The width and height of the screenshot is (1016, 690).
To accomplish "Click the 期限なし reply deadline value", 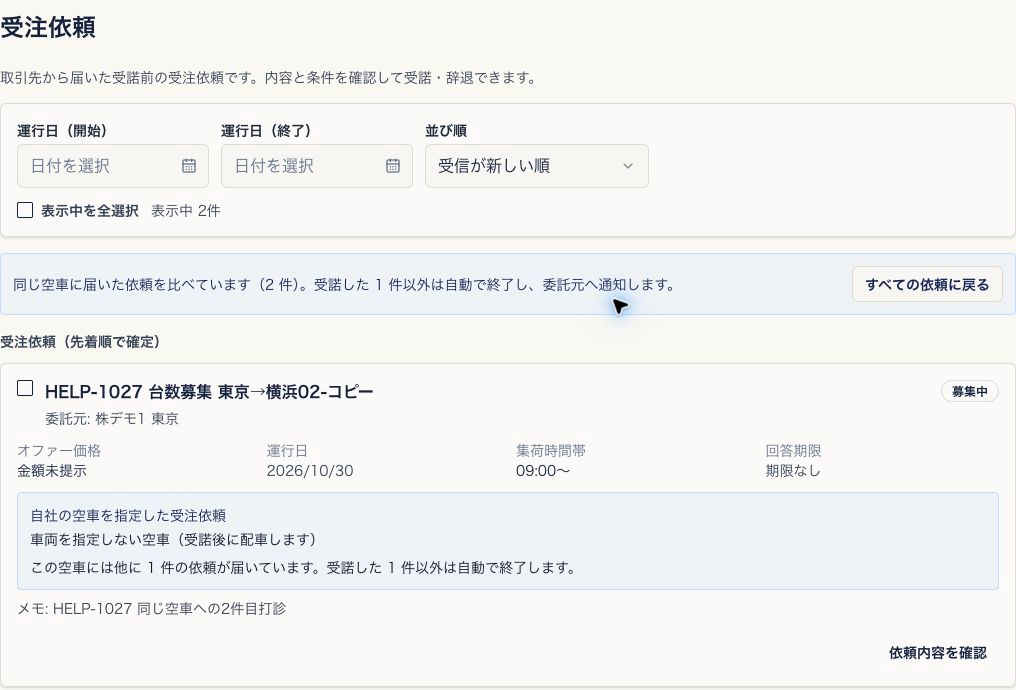I will (x=792, y=471).
